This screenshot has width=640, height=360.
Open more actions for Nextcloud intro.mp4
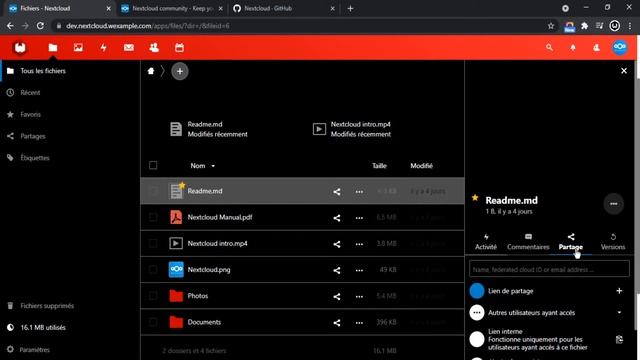point(359,244)
